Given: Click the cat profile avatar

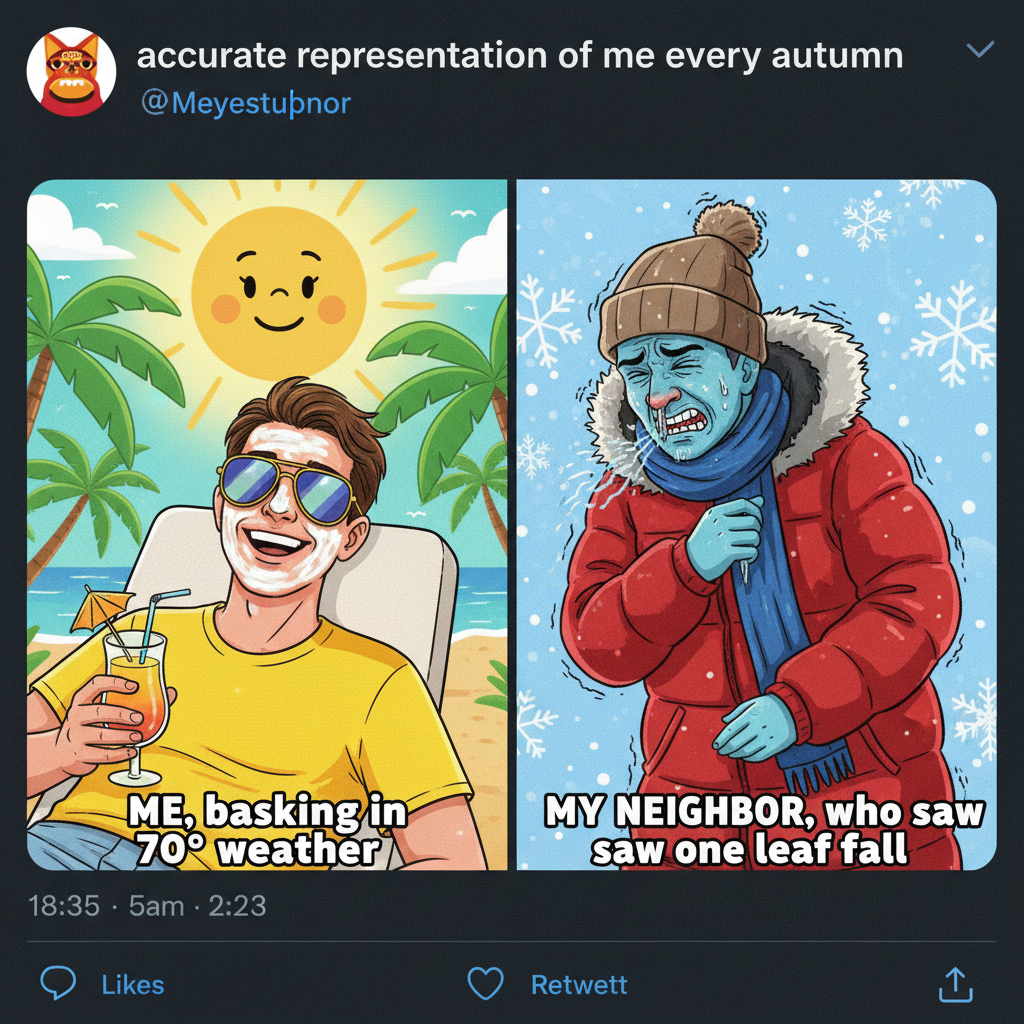Looking at the screenshot, I should pos(71,73).
